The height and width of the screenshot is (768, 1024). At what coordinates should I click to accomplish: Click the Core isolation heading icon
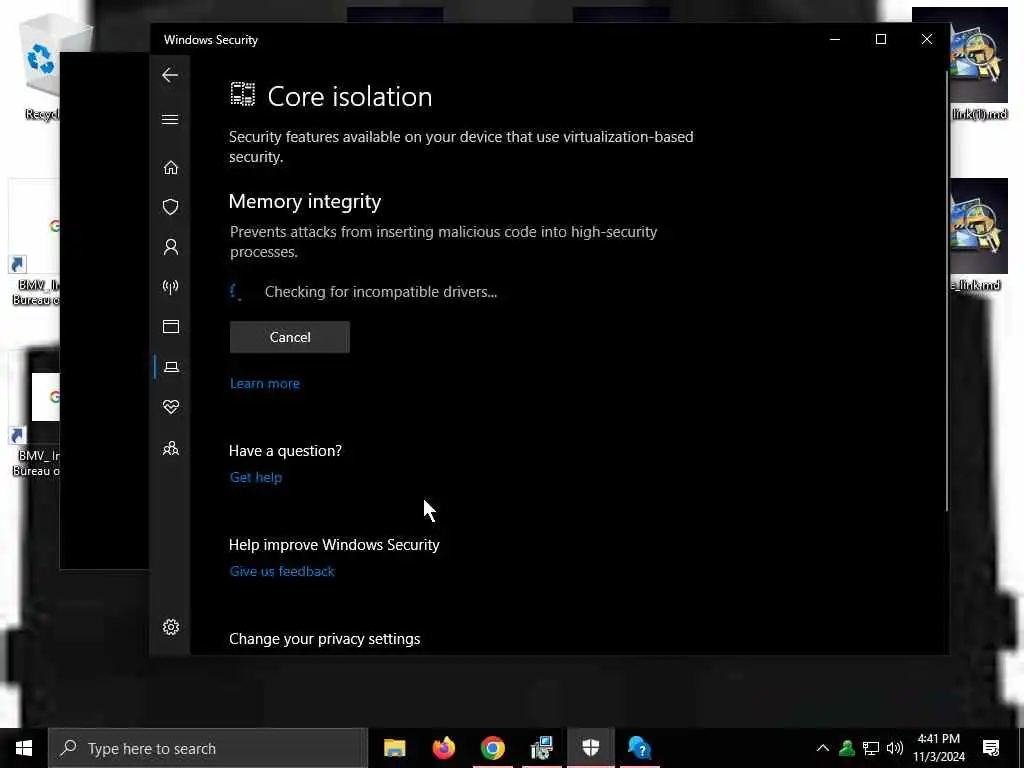point(242,95)
